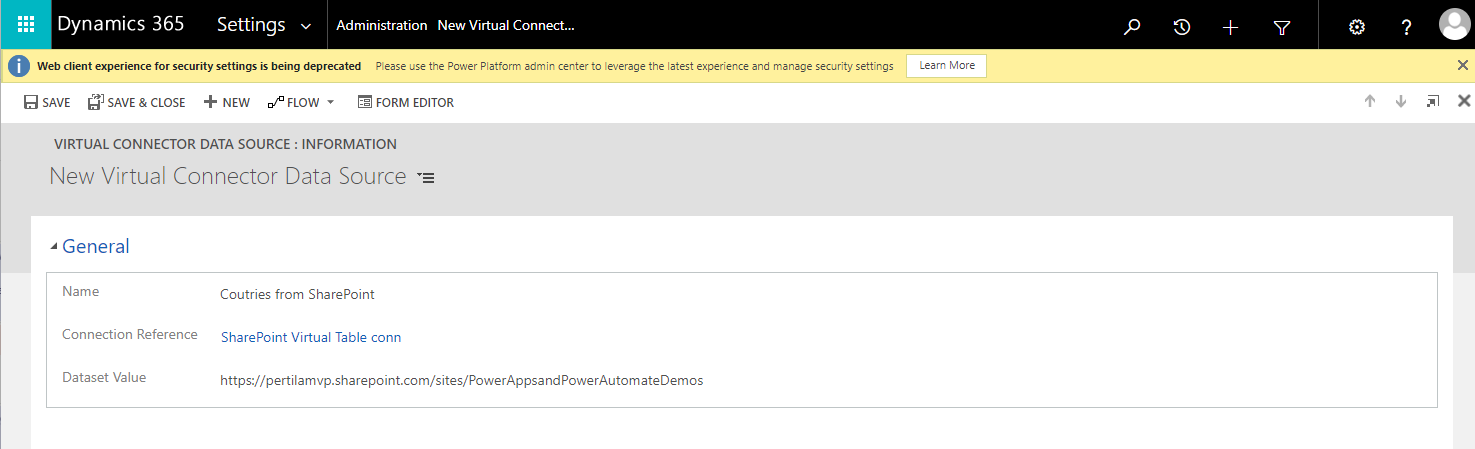Click the Learn More button
This screenshot has width=1475, height=449.
[x=946, y=65]
